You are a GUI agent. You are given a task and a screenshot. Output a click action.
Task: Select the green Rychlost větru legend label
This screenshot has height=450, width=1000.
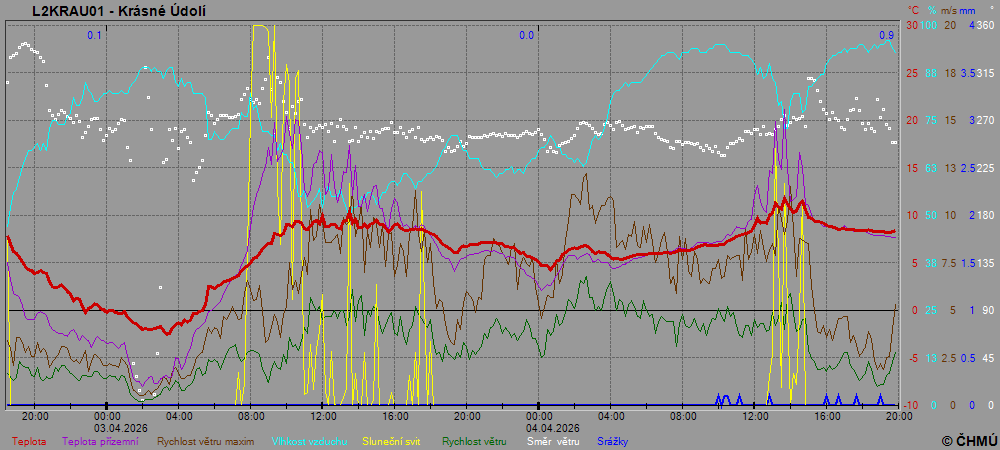[473, 440]
